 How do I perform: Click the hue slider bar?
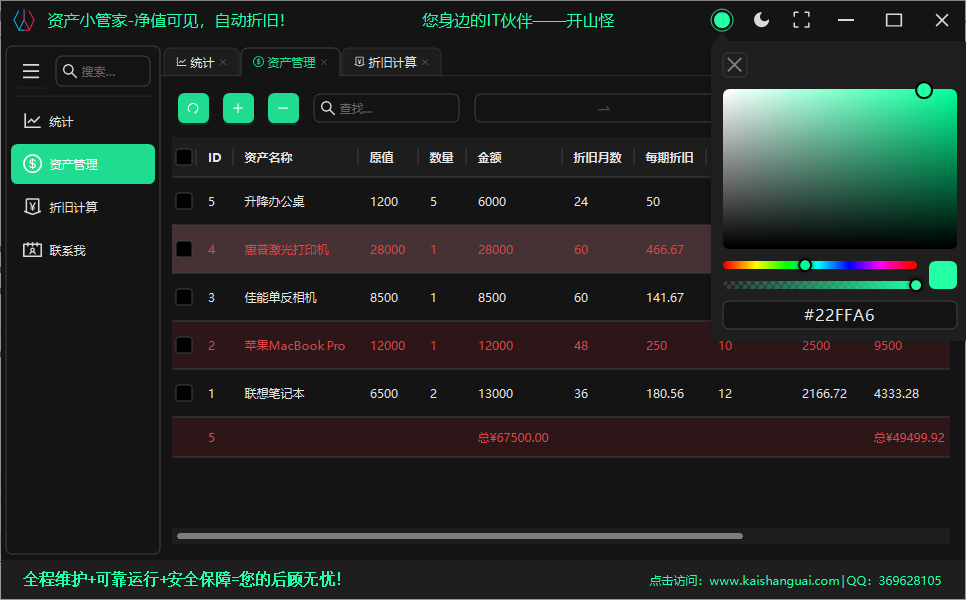pos(819,265)
